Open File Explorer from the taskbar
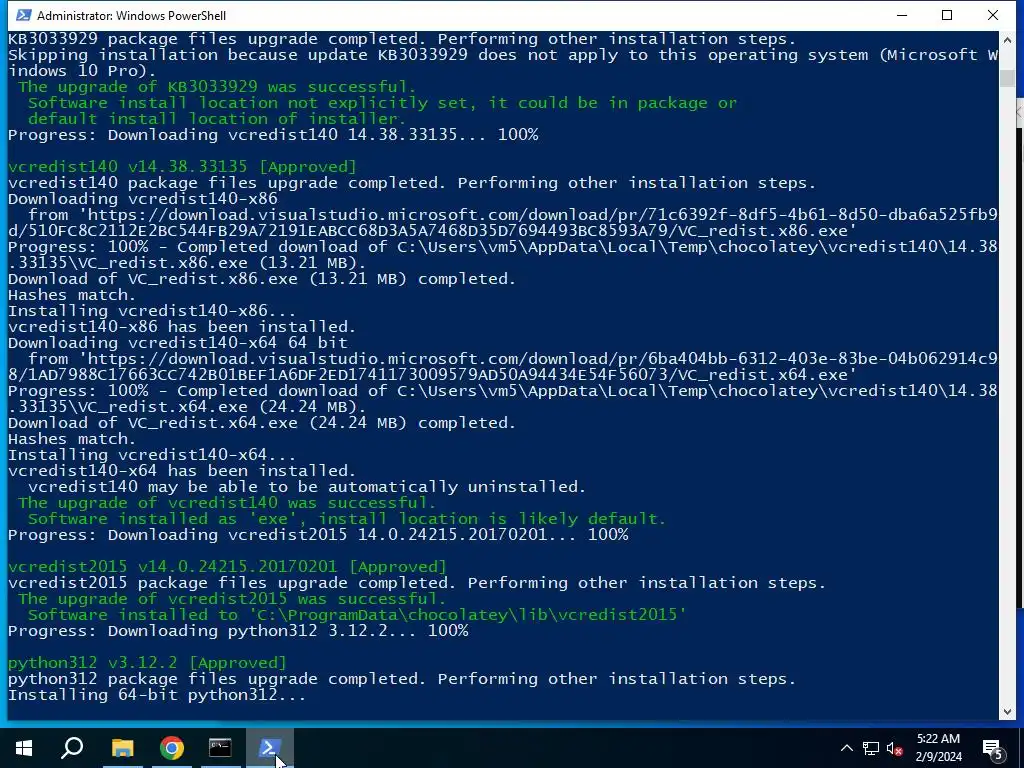 122,748
